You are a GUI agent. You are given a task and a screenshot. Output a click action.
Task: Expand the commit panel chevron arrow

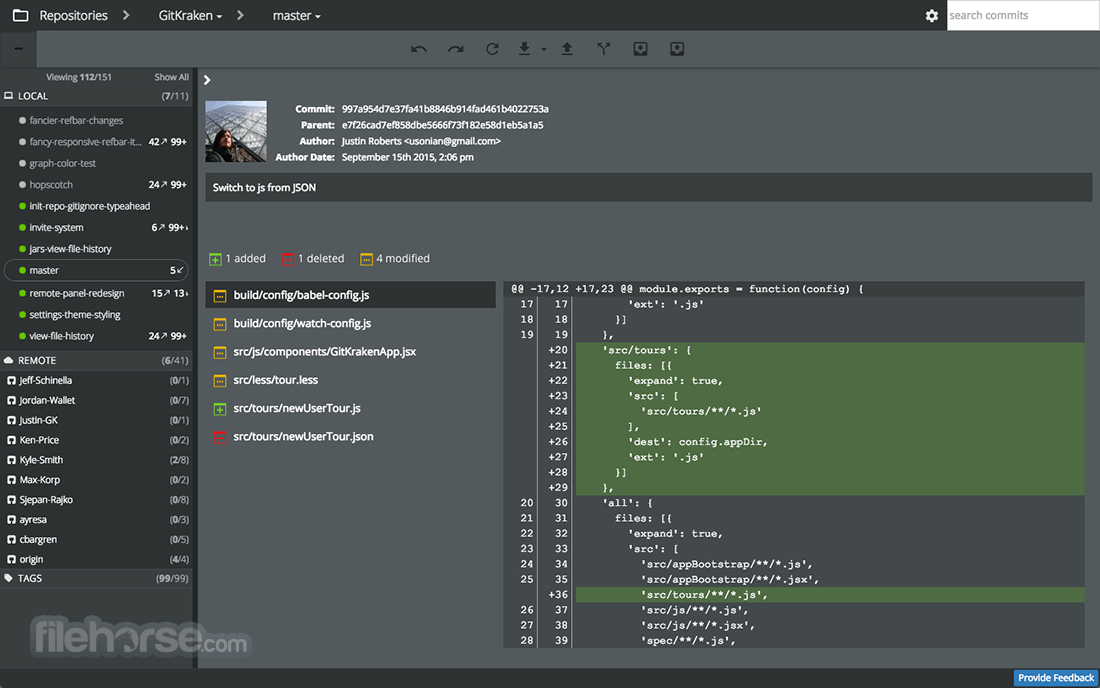point(207,80)
